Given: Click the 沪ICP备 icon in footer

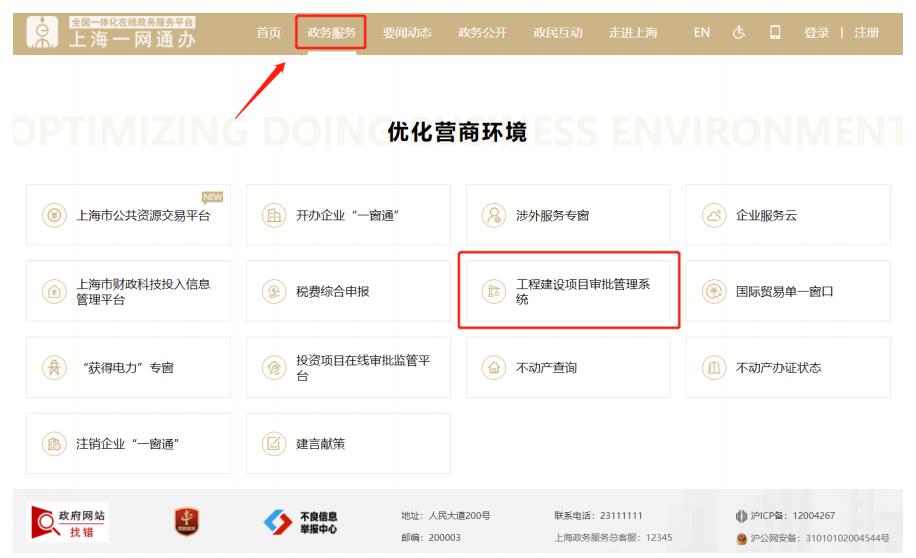Looking at the screenshot, I should click(741, 515).
